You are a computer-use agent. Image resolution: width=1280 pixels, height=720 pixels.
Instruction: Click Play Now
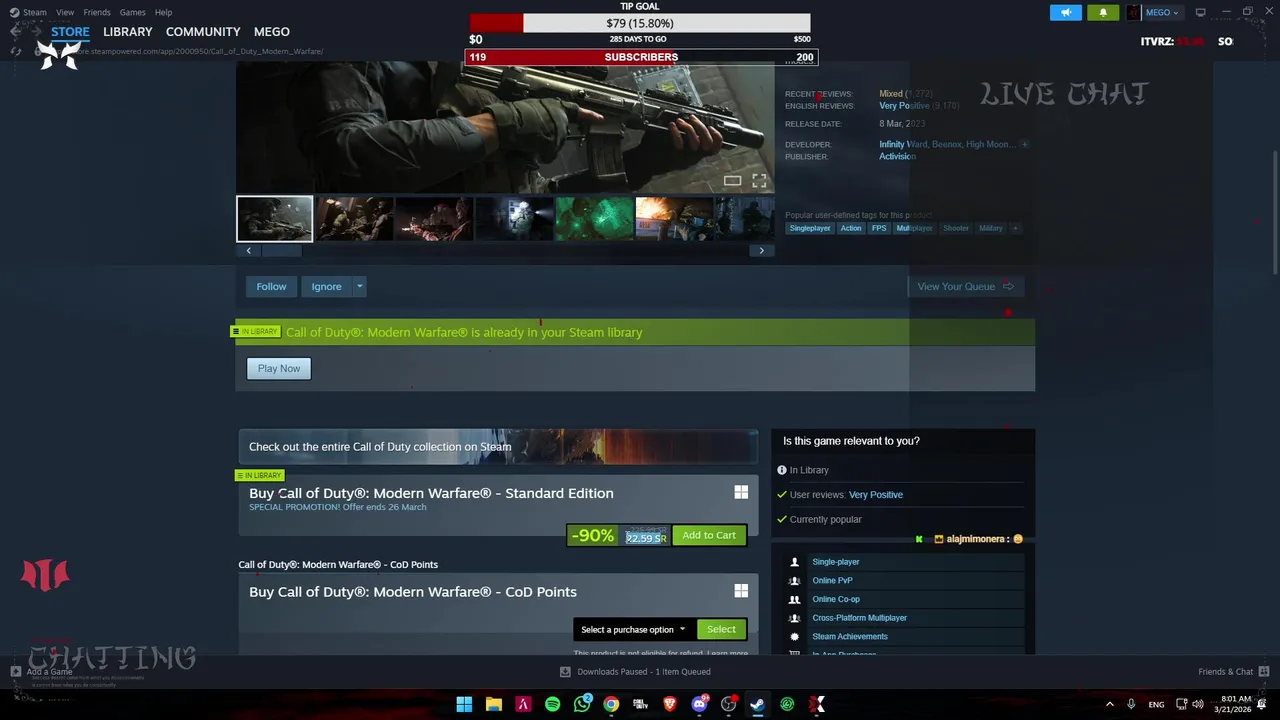point(279,369)
